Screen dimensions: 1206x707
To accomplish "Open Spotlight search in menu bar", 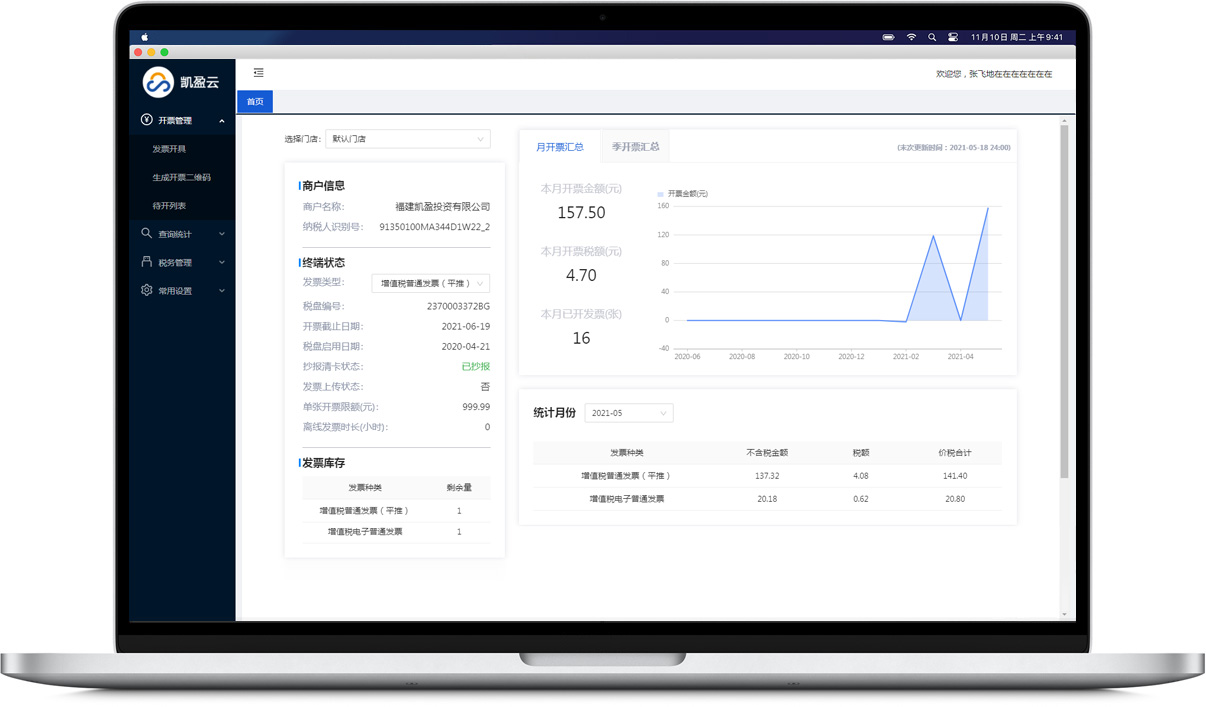I will 932,37.
